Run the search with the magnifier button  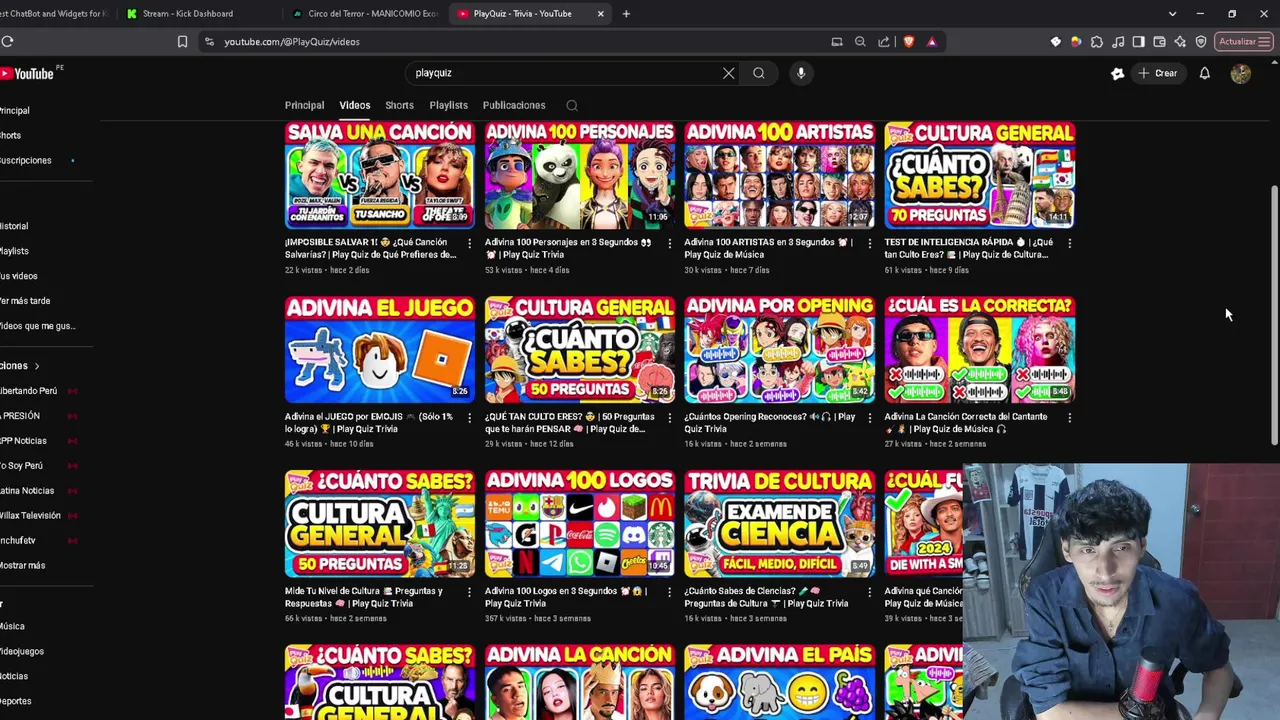click(x=759, y=73)
